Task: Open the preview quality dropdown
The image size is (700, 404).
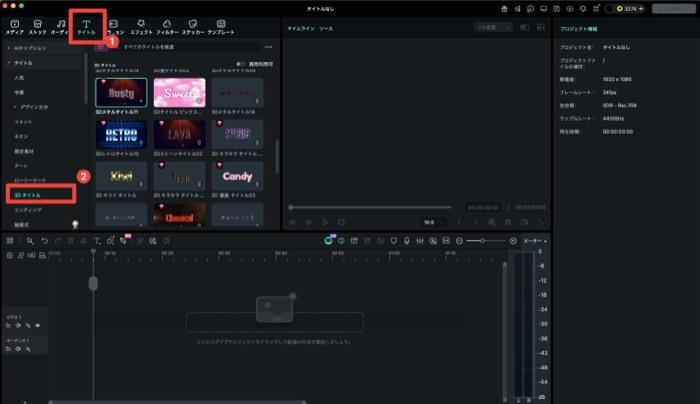Action: coord(493,28)
